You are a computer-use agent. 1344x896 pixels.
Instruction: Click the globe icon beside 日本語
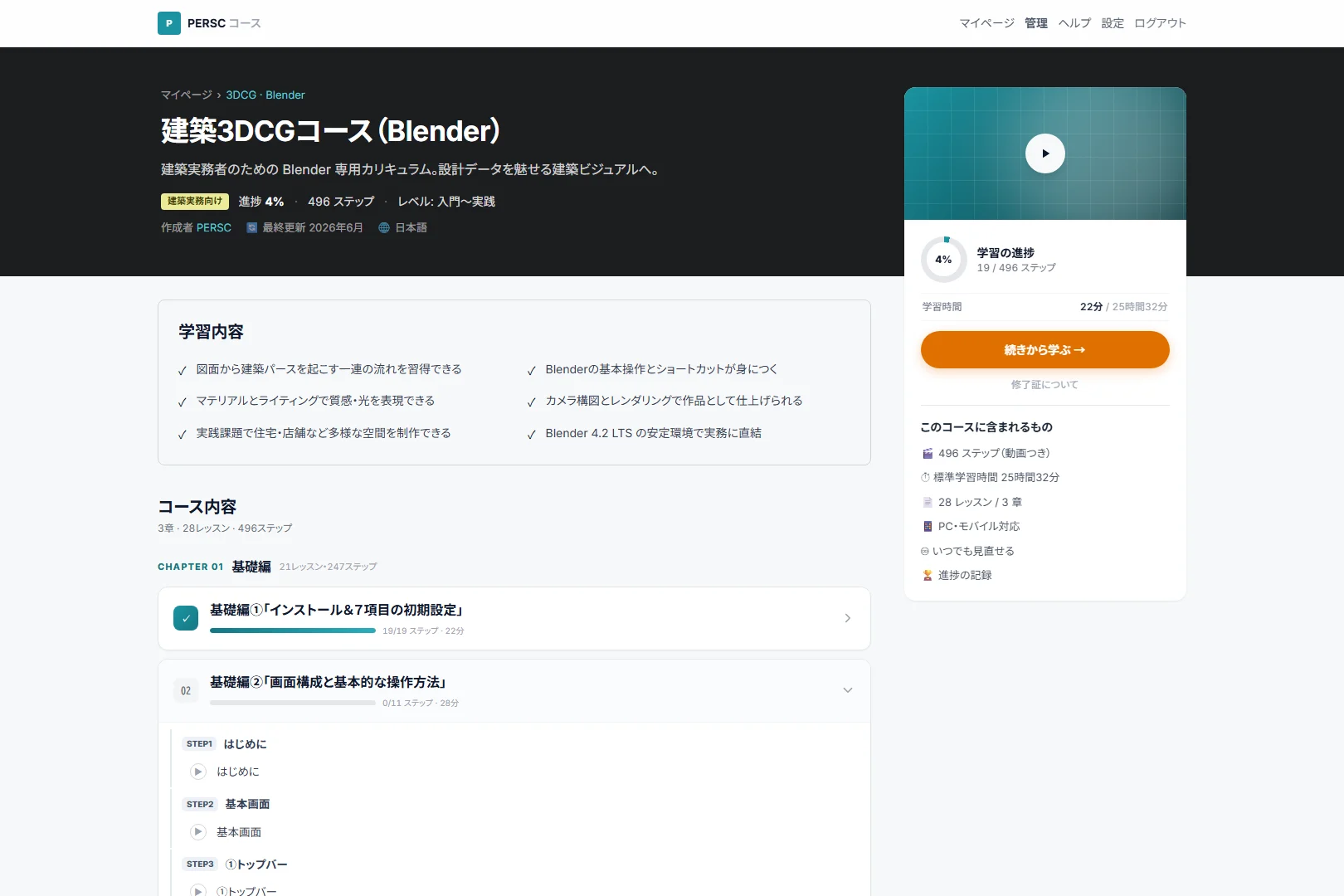tap(384, 227)
